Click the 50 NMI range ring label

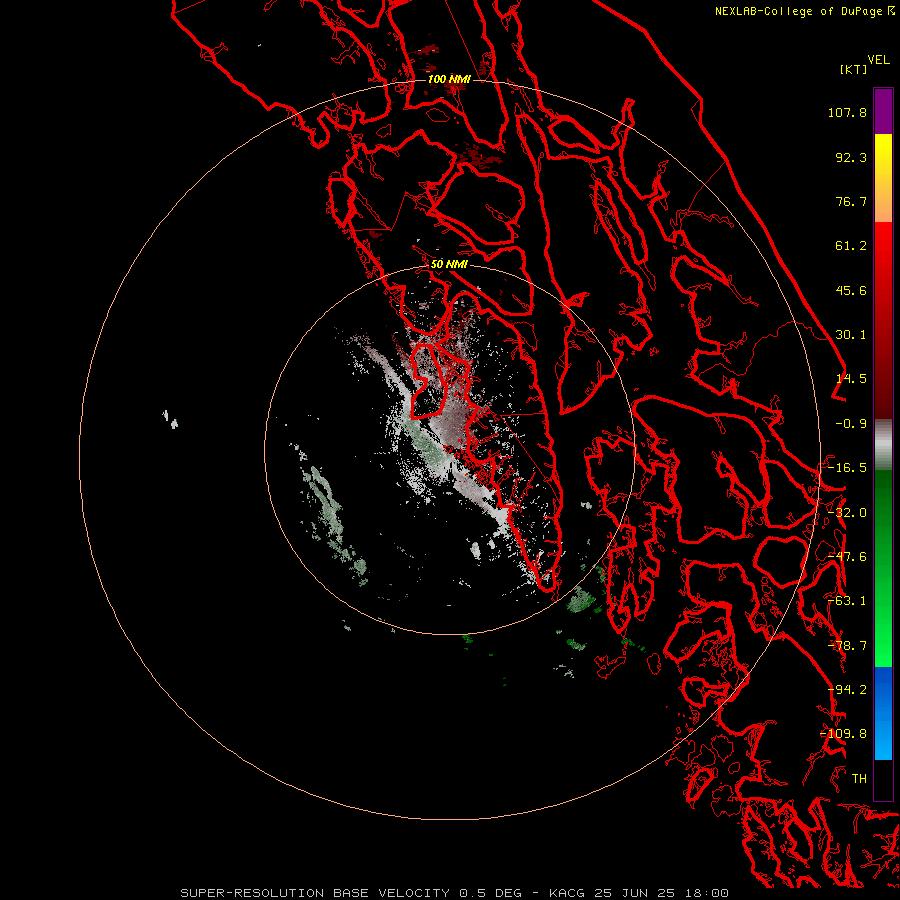point(449,264)
